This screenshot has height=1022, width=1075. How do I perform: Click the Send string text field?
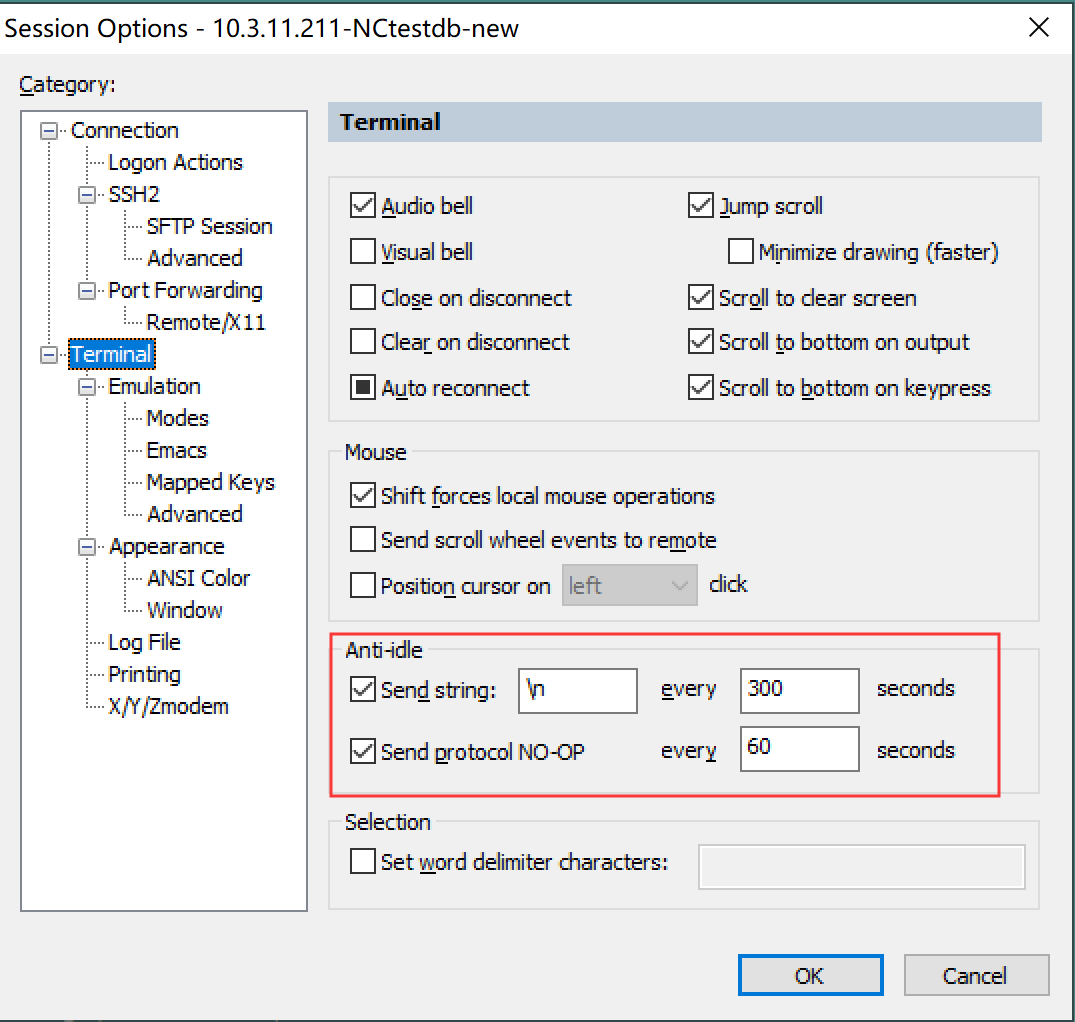pos(578,690)
